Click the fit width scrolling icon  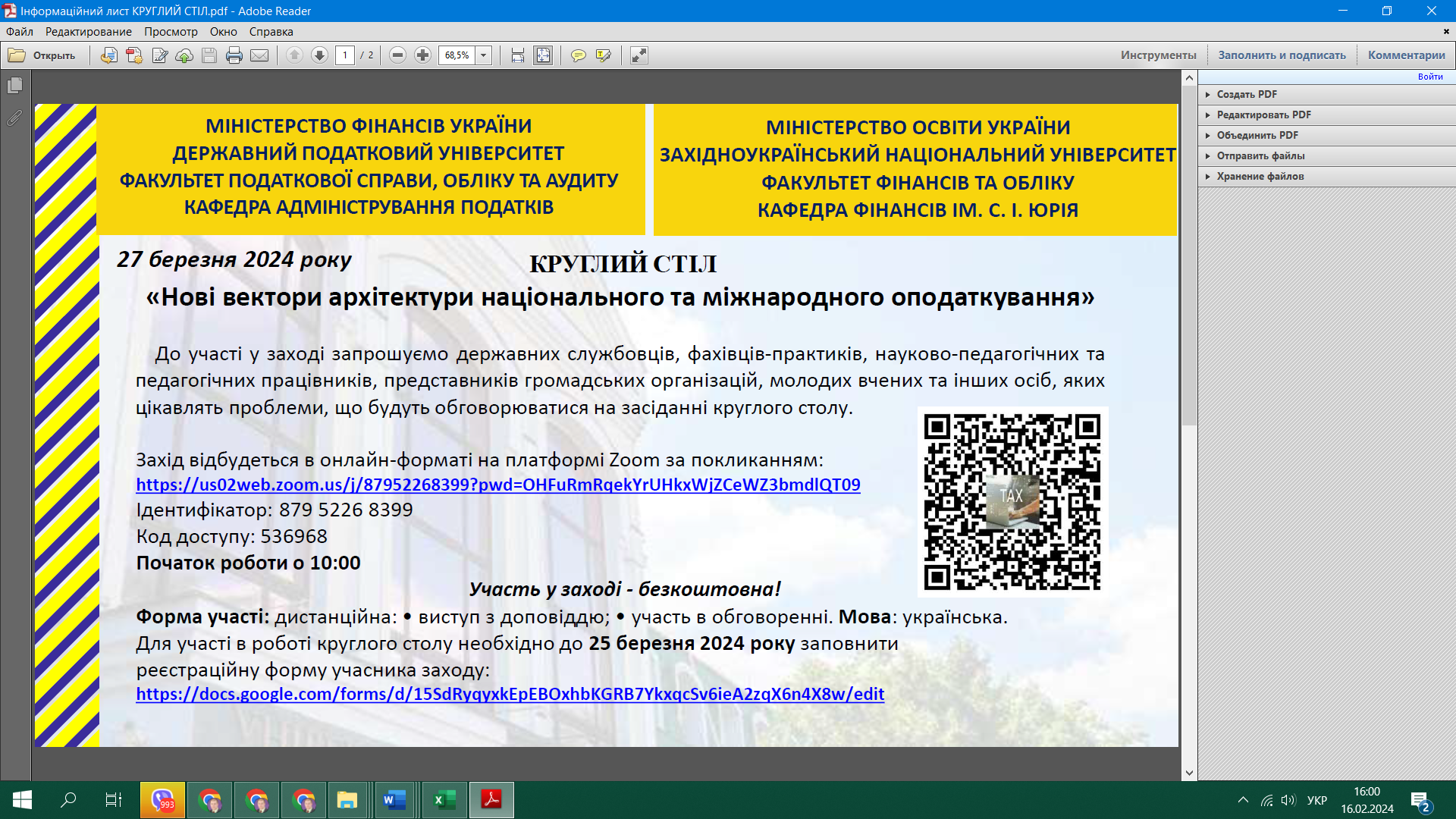(518, 55)
